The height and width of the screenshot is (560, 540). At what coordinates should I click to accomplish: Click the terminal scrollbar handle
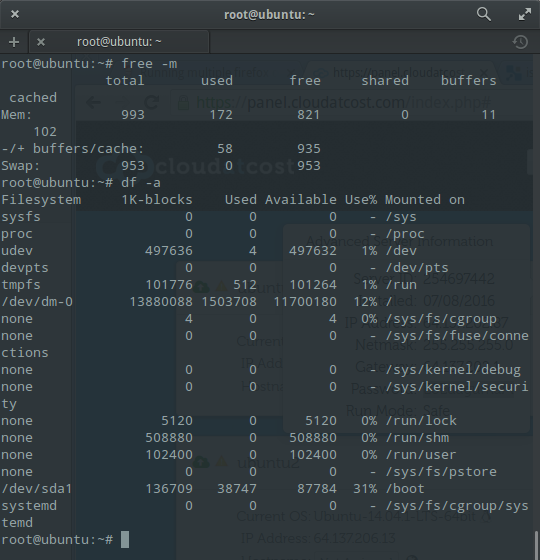click(537, 544)
